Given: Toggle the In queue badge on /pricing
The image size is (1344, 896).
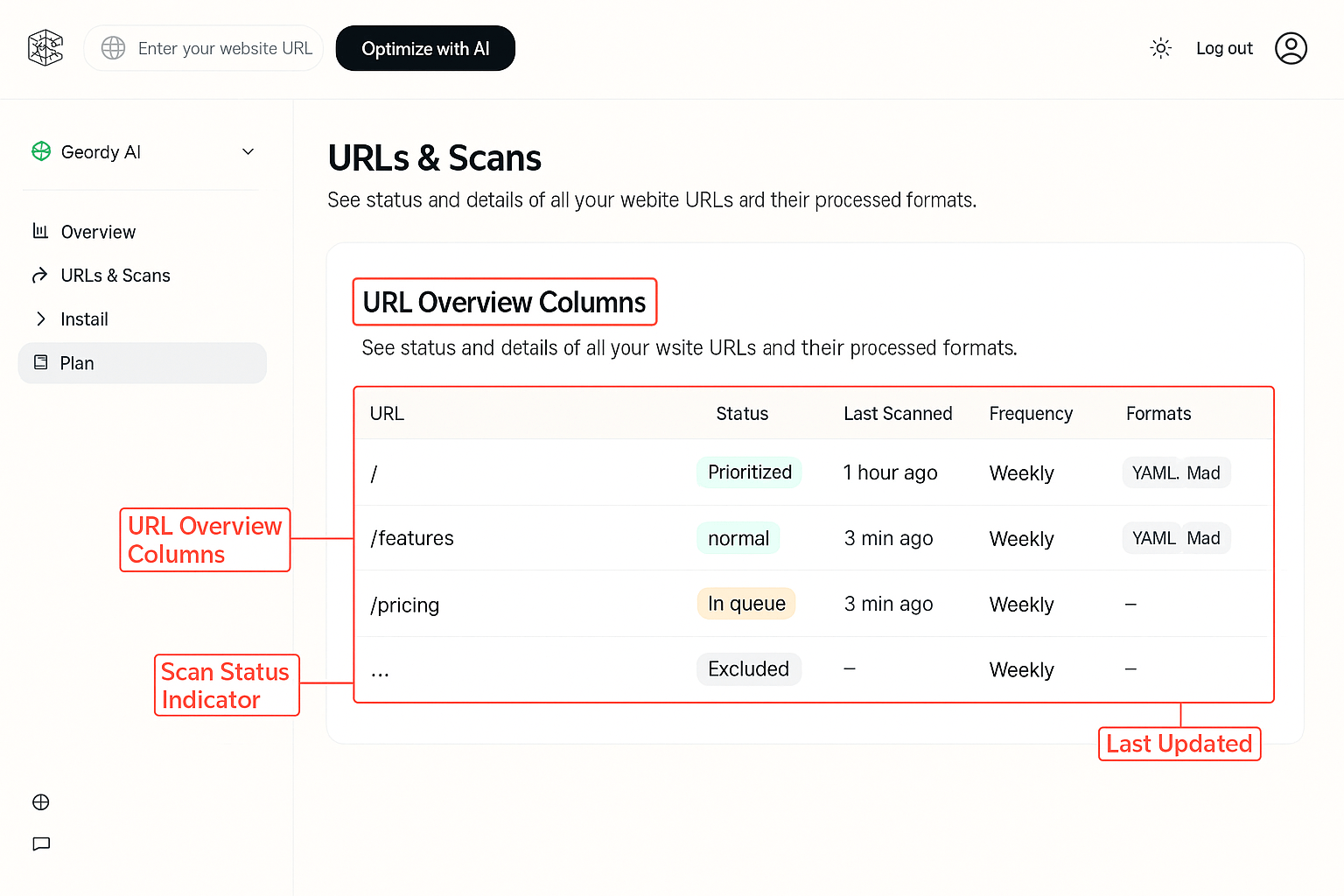Looking at the screenshot, I should click(745, 603).
